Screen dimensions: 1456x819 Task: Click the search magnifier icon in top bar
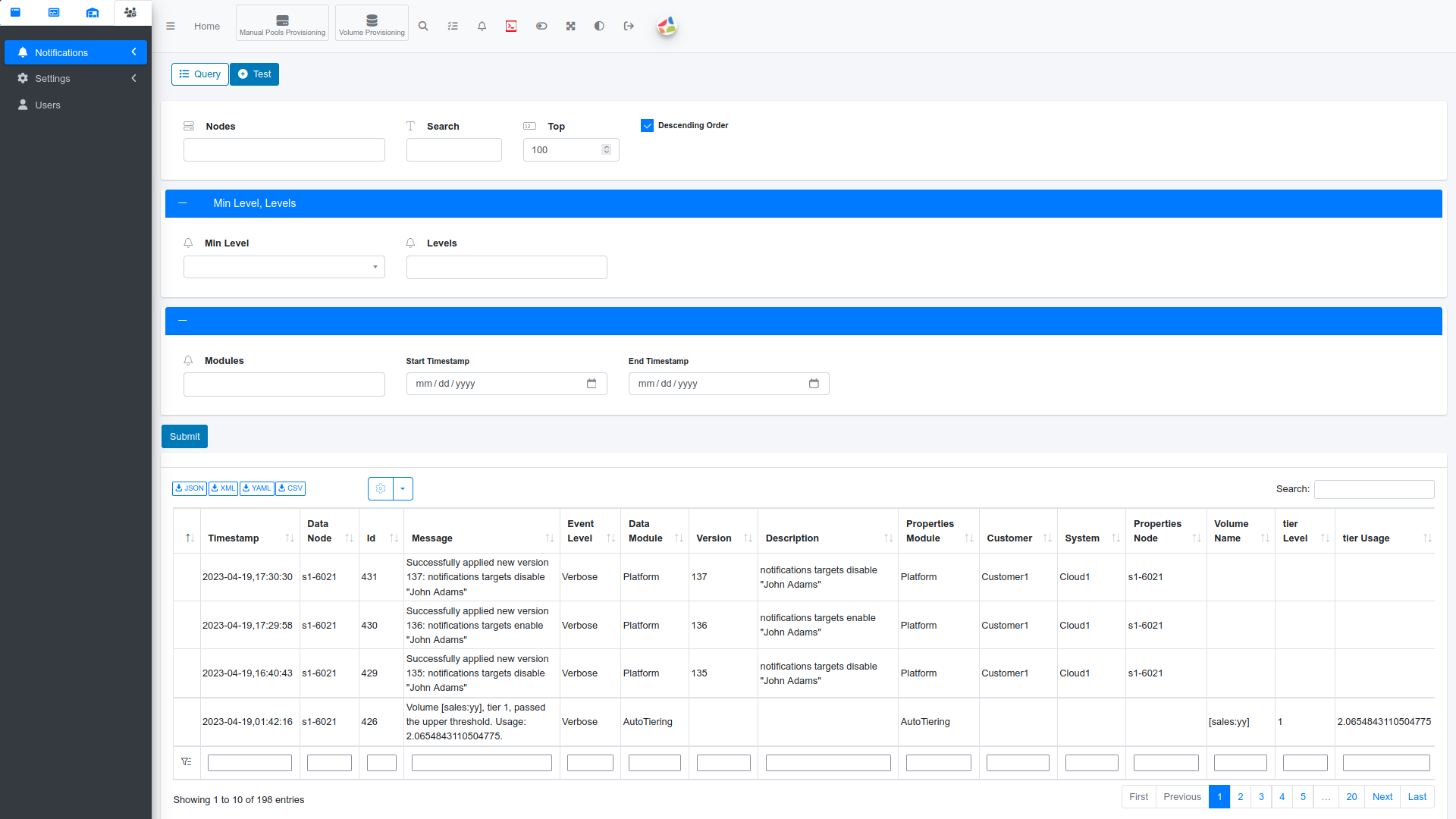[423, 26]
